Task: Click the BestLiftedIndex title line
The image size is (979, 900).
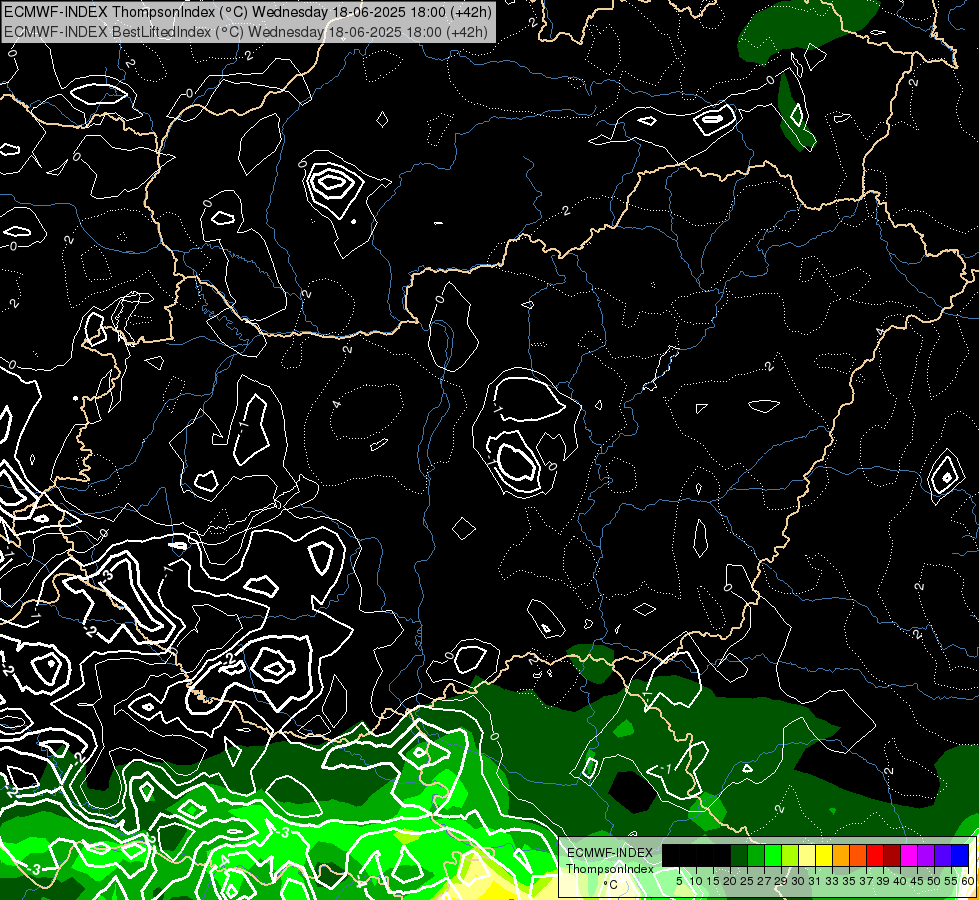Action: (246, 31)
